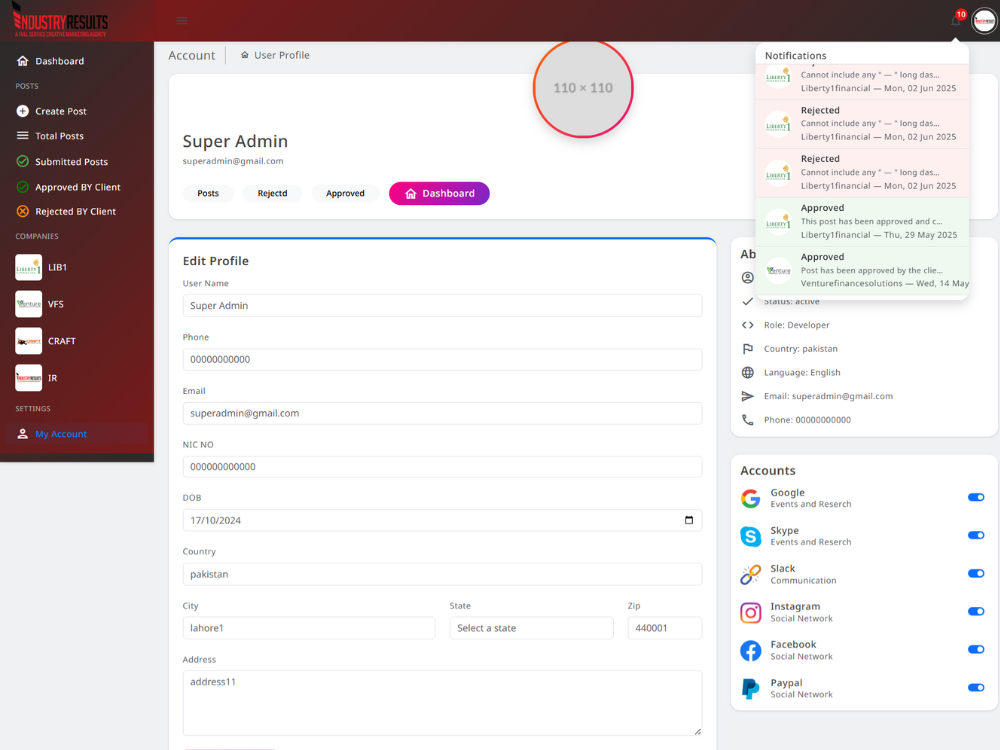The image size is (1000, 750).
Task: Click the Posts pill button
Action: click(208, 193)
